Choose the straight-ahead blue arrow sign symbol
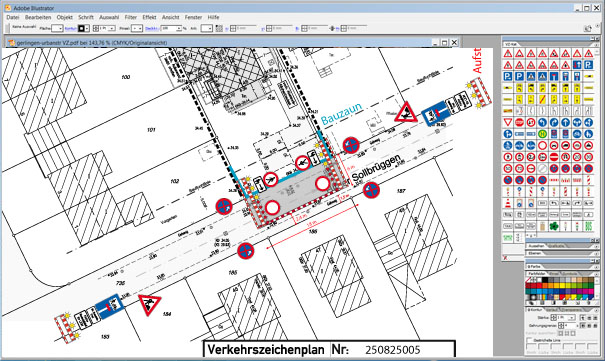Screen dimensions: 605x361 tap(566, 122)
